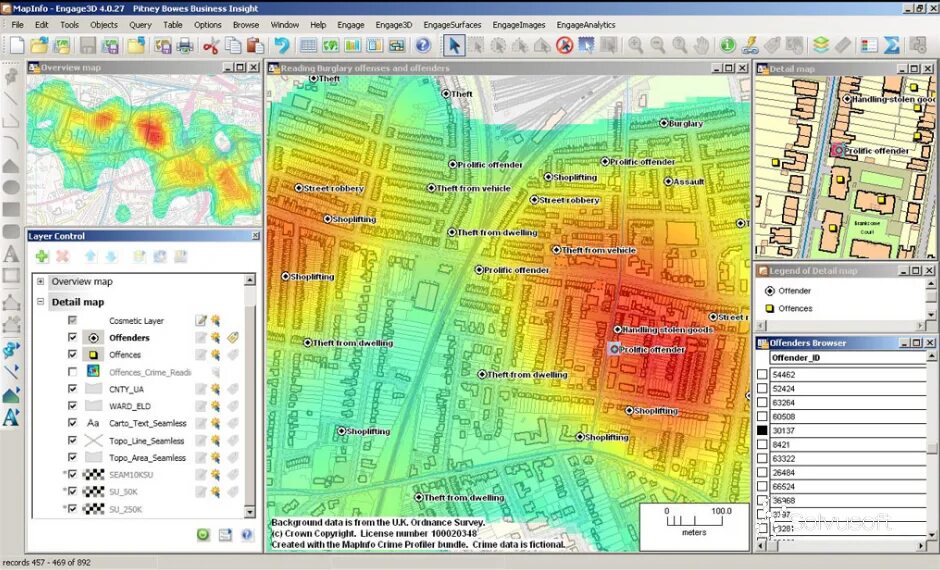Click the Move Layer Down arrow icon

coord(111,257)
